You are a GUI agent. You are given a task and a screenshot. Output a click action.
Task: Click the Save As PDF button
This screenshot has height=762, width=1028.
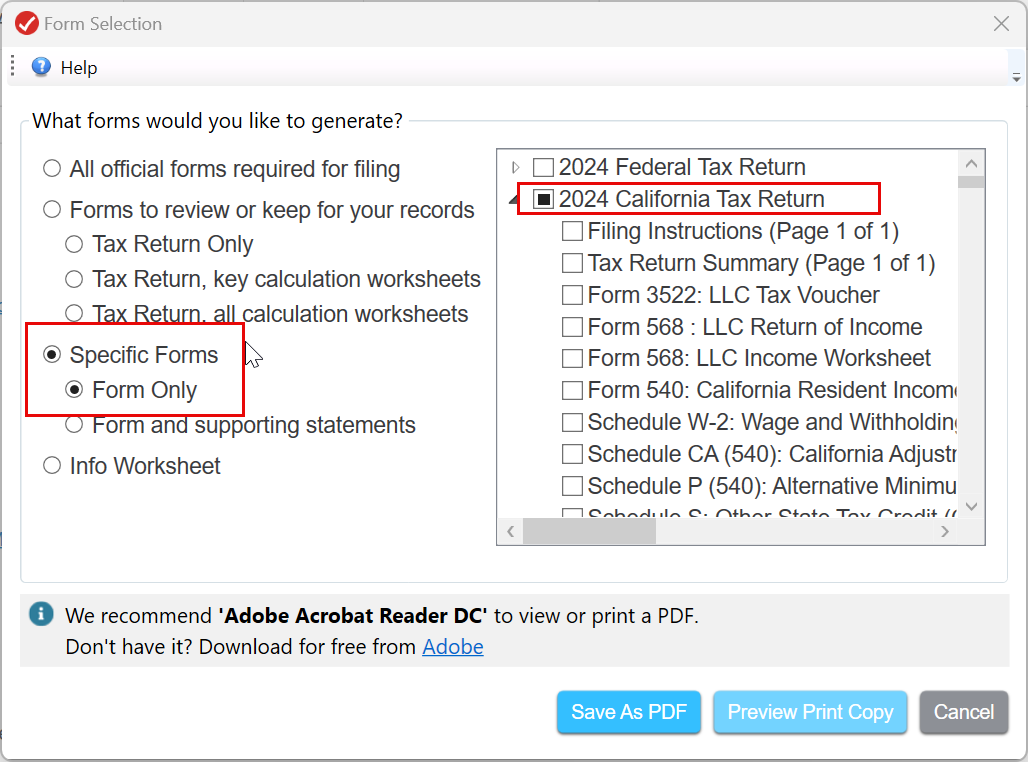(629, 712)
